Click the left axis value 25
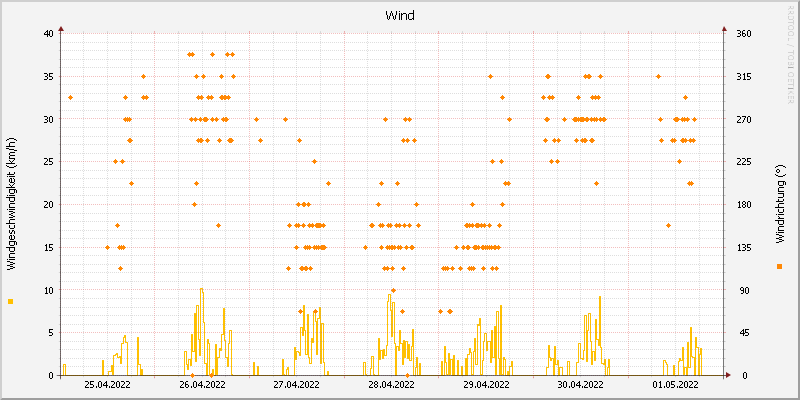The width and height of the screenshot is (800, 400). click(x=48, y=162)
